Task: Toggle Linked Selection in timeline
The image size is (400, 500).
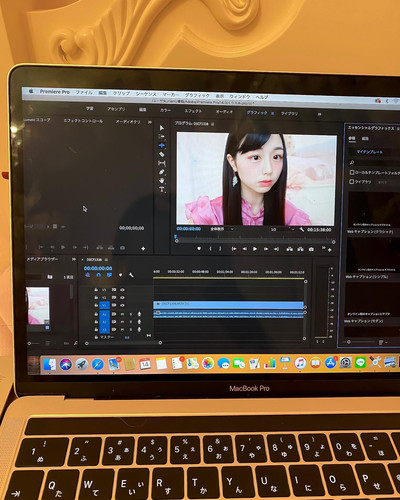Action: (x=109, y=275)
